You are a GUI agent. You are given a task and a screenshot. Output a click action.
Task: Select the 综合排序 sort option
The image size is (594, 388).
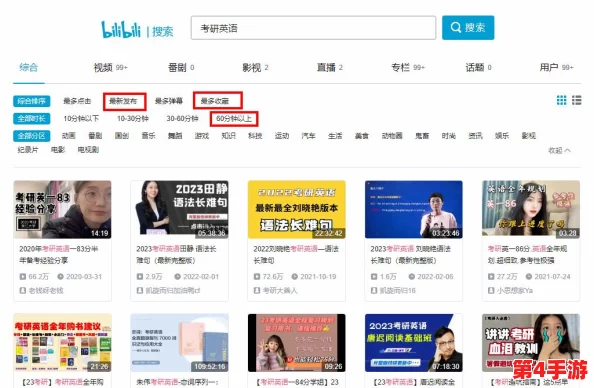click(31, 101)
